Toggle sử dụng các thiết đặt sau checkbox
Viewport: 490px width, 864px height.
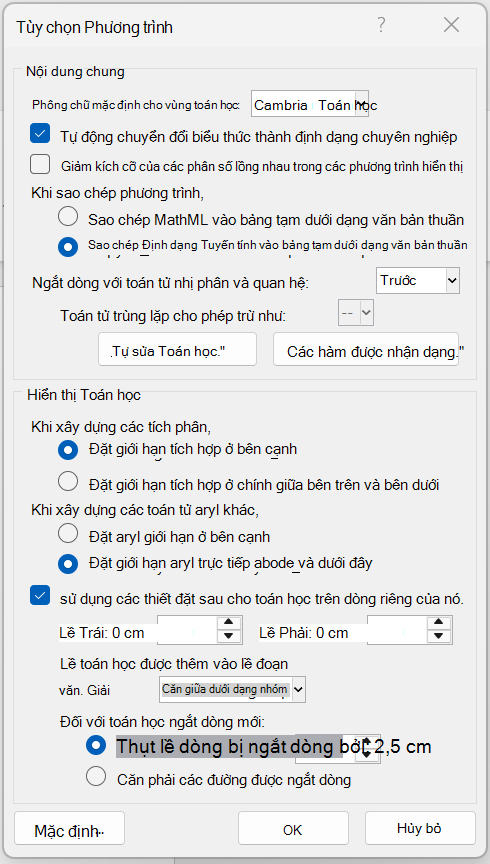tap(40, 596)
